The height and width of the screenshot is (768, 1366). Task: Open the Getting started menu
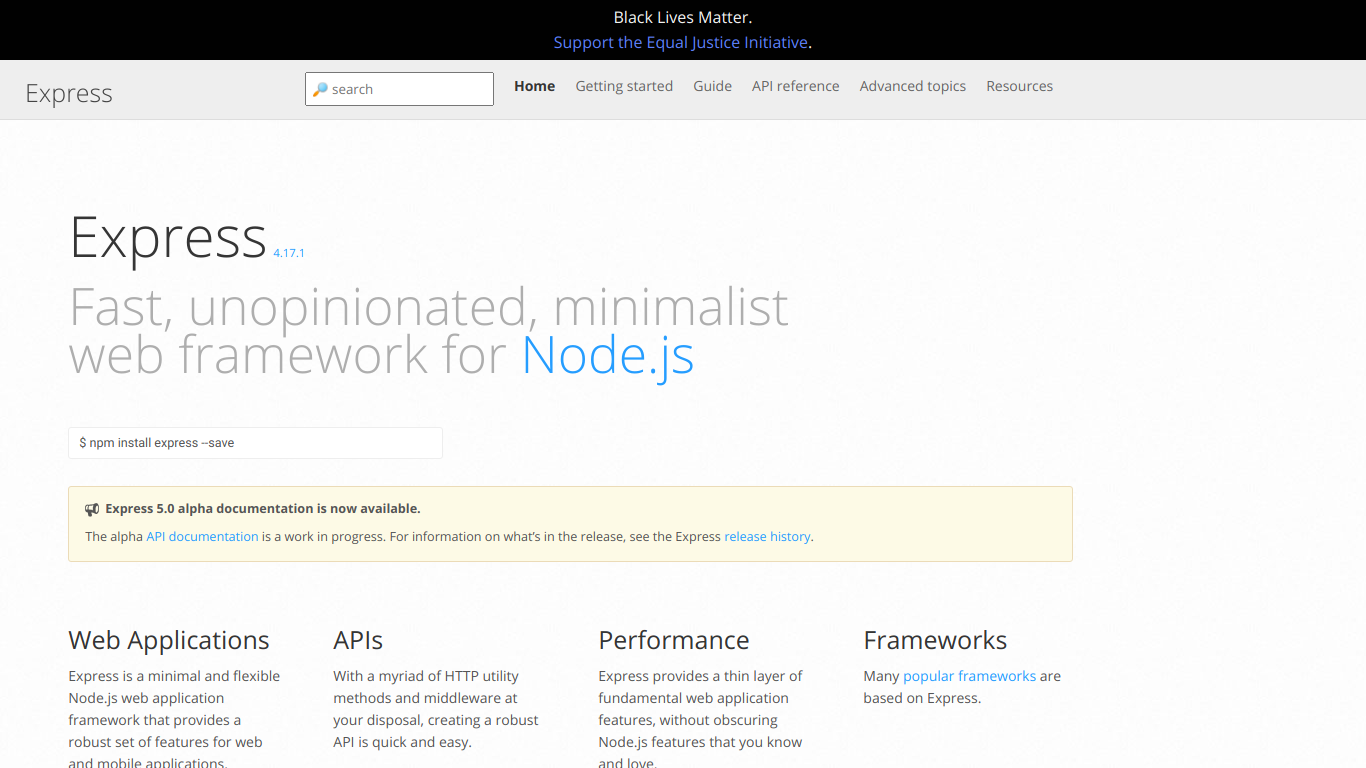pyautogui.click(x=624, y=86)
